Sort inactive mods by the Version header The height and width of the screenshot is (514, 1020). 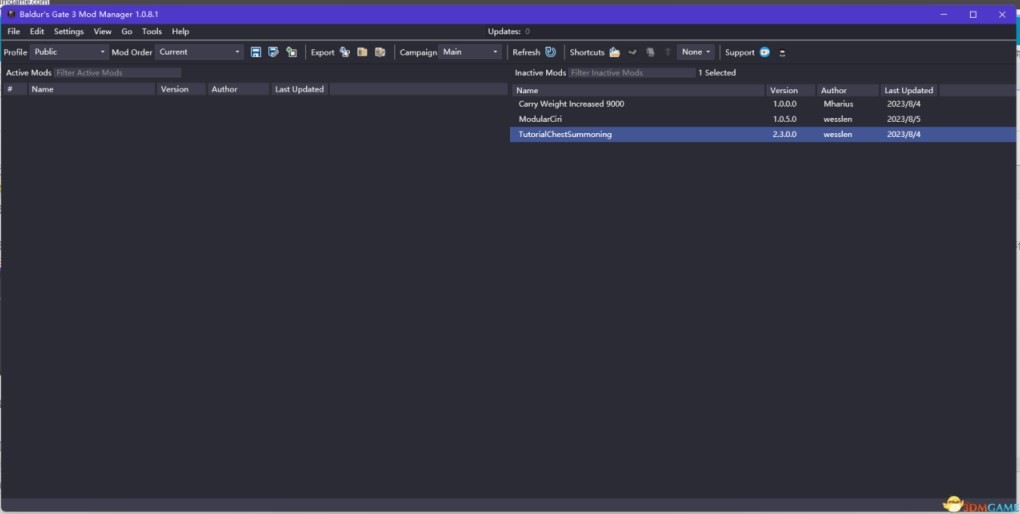pos(790,90)
